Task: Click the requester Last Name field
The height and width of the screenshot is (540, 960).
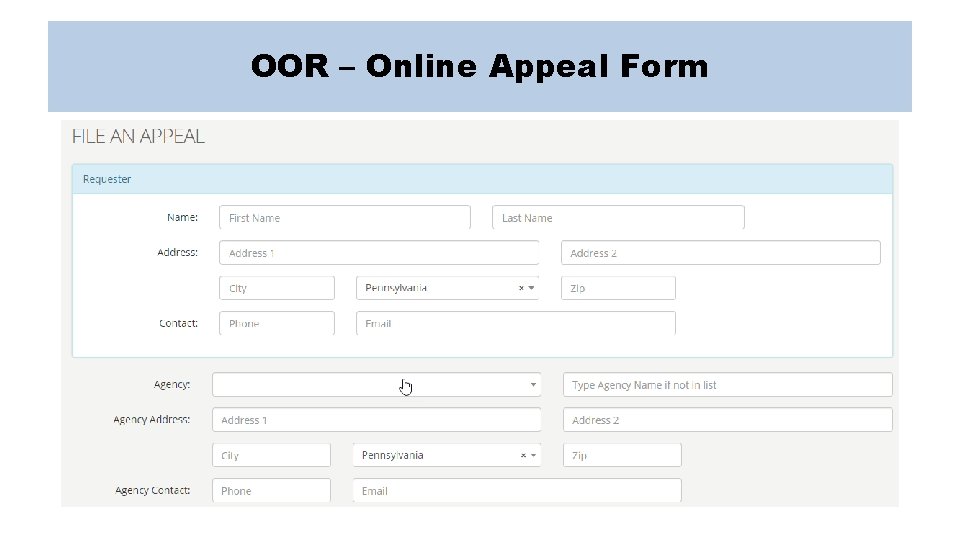Action: click(x=618, y=217)
